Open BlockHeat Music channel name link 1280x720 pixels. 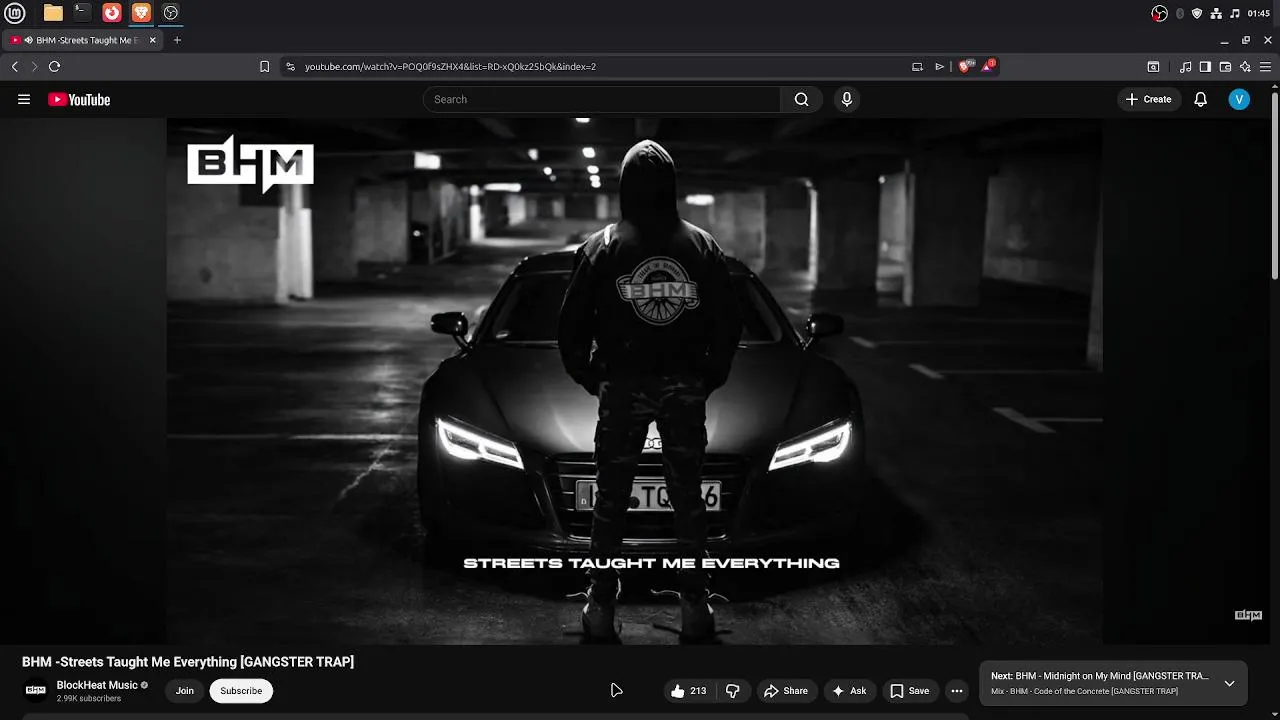coord(97,685)
